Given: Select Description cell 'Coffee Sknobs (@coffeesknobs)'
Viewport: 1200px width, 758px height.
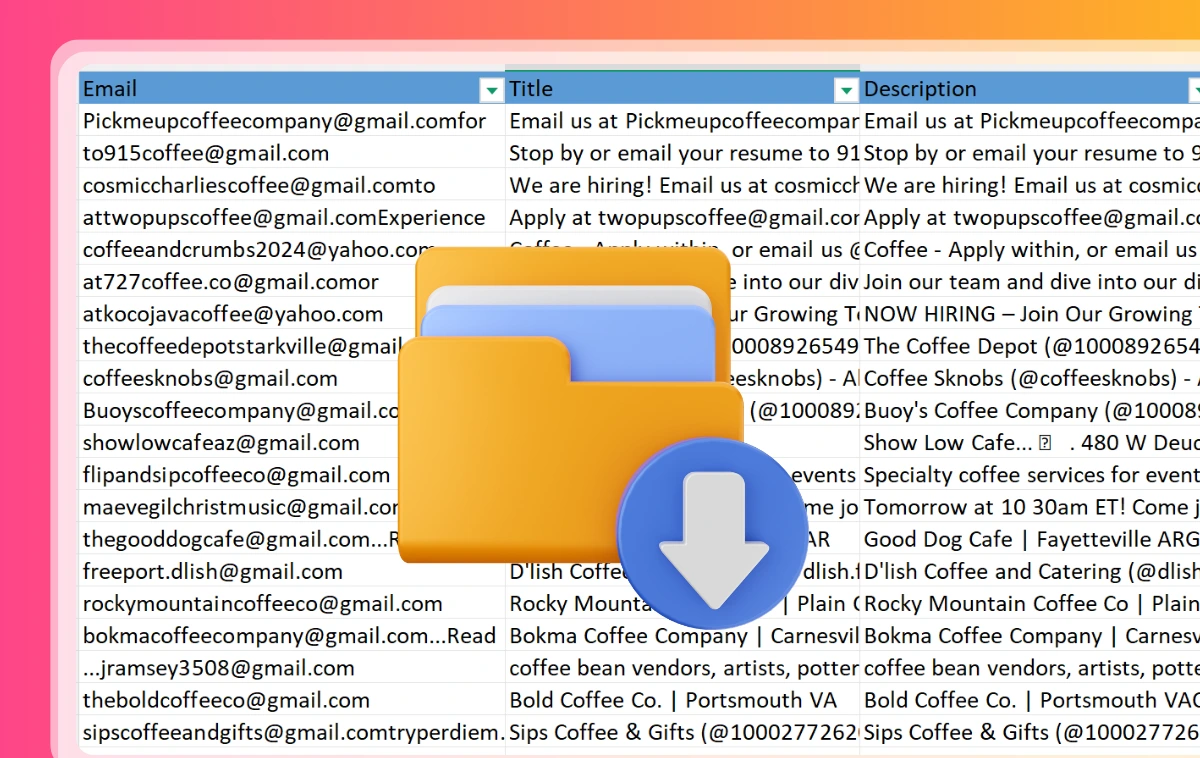Looking at the screenshot, I should pos(1030,378).
